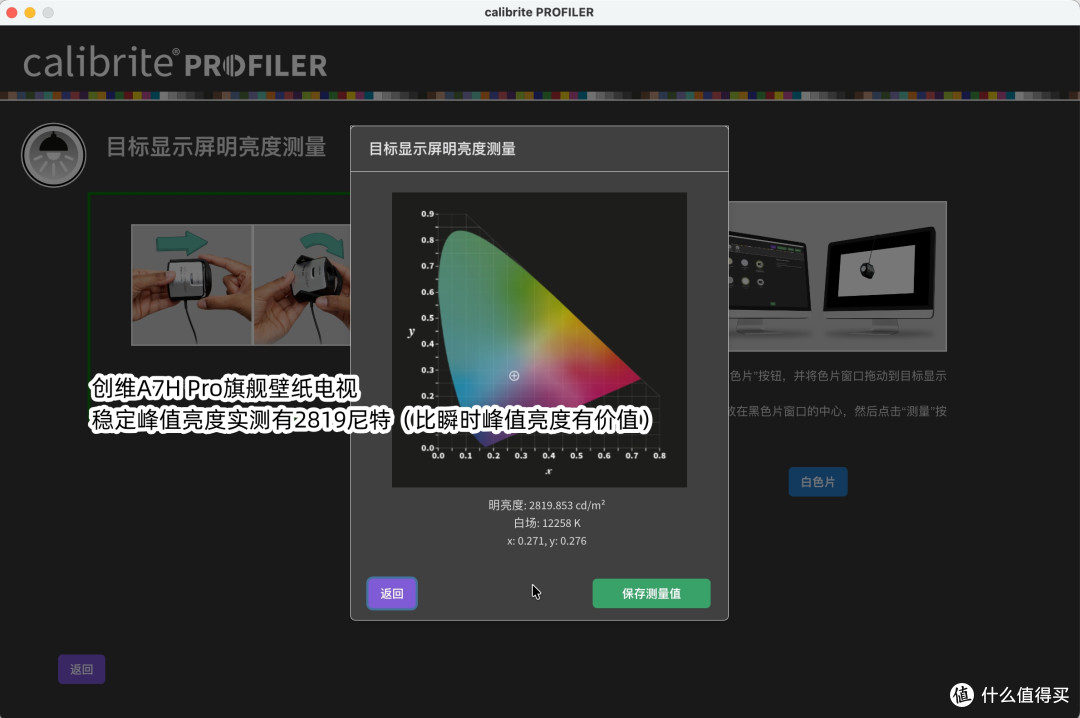Click the 白场: 12258 K value
Image resolution: width=1080 pixels, height=718 pixels.
(547, 523)
